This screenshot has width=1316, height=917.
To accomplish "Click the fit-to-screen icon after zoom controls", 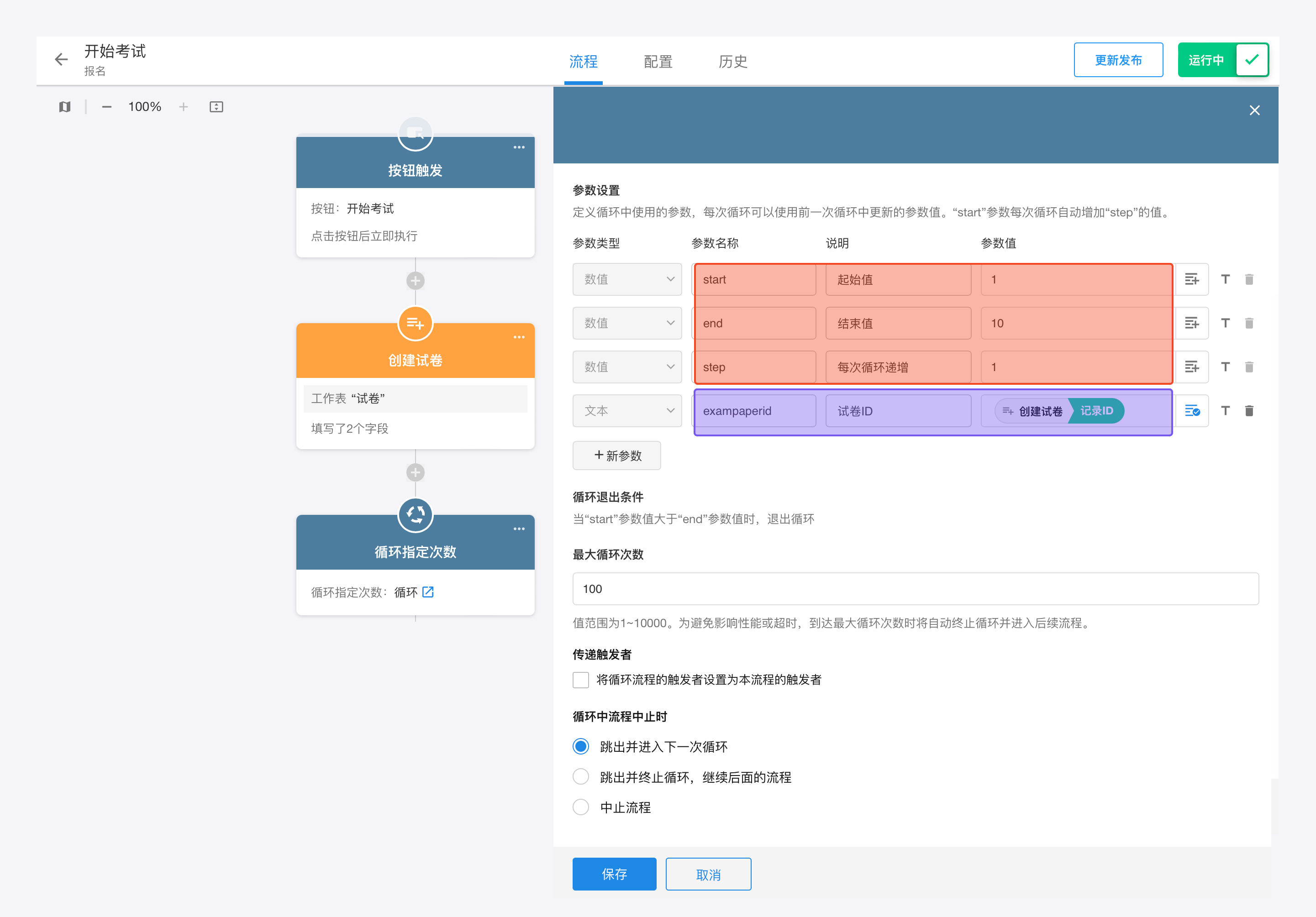I will click(x=216, y=107).
